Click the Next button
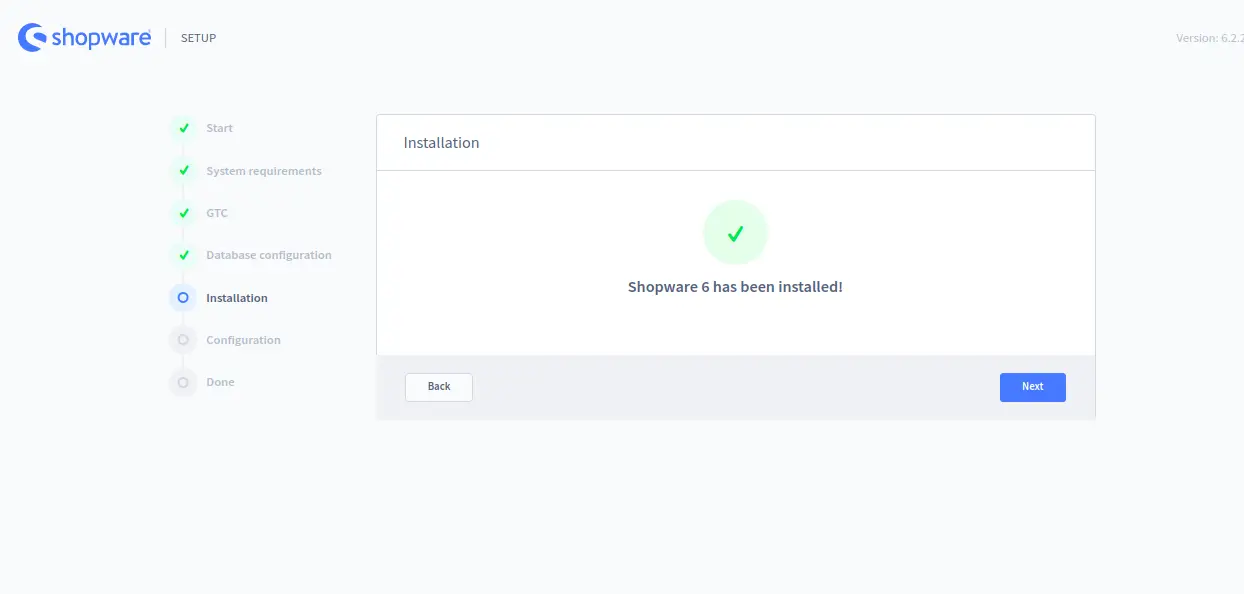 (x=1033, y=387)
